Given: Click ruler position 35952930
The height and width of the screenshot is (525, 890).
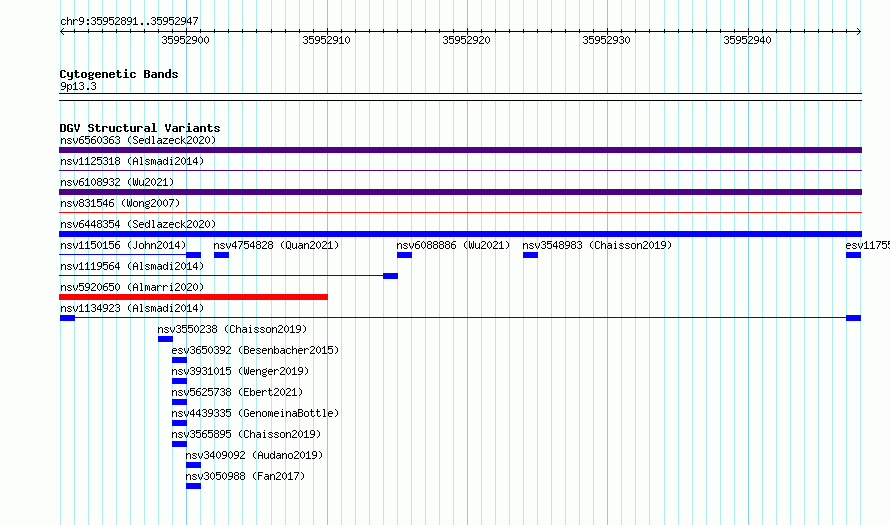Looking at the screenshot, I should point(607,40).
